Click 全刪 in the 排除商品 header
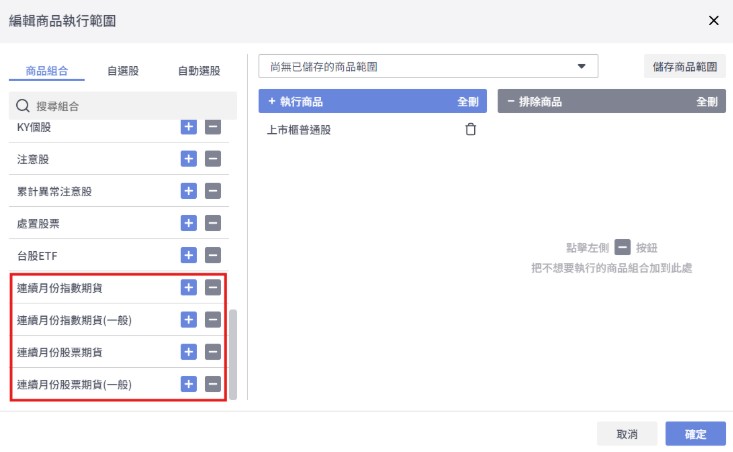Viewport: 733px width, 452px height. tap(707, 102)
